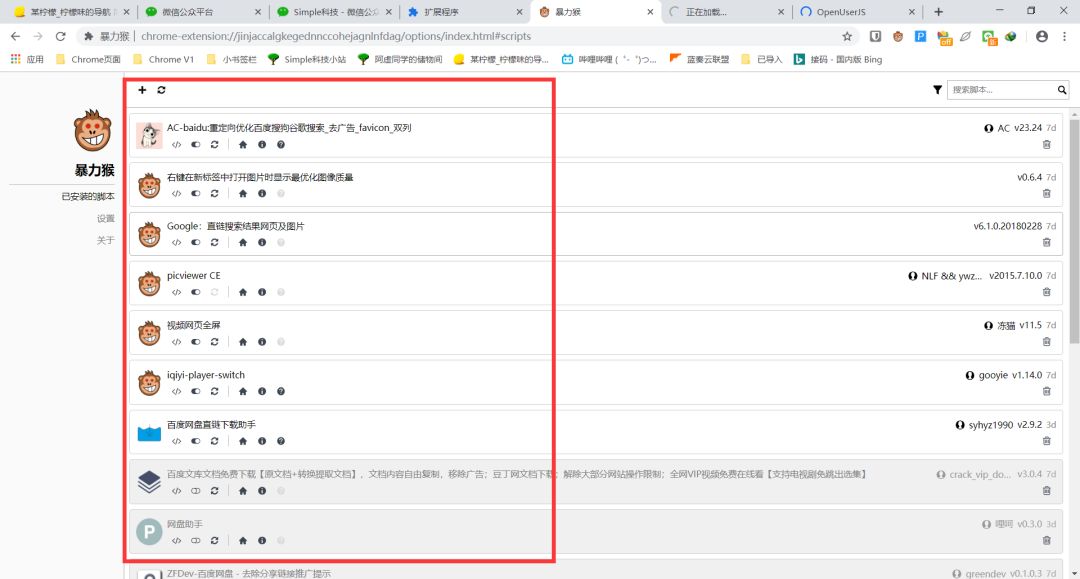Open the Chrome V1 bookmarks folder

click(163, 59)
